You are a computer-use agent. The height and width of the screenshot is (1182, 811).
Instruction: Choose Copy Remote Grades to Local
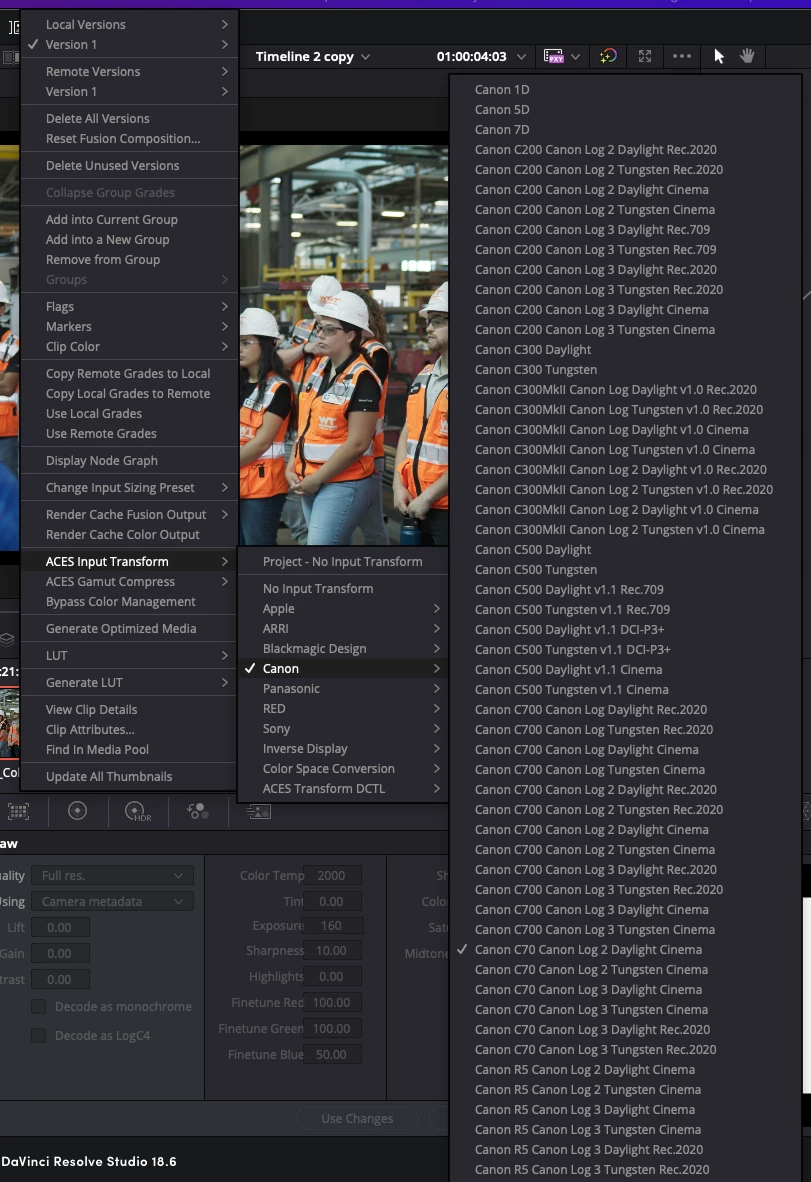[130, 374]
